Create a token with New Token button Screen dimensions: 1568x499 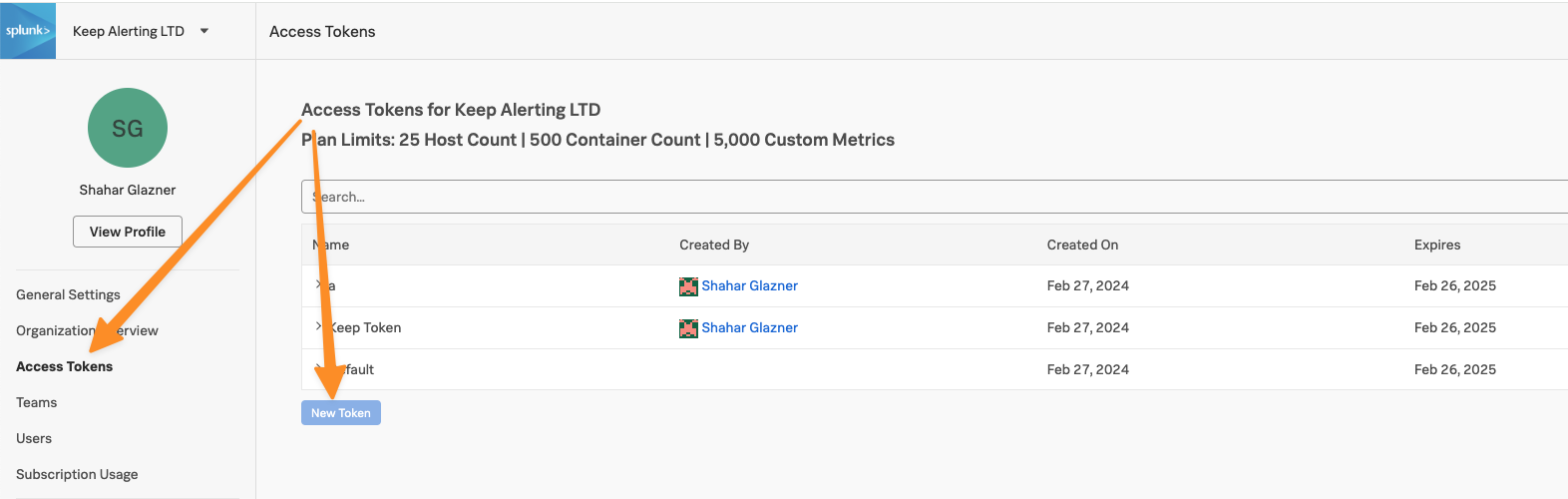pyautogui.click(x=341, y=413)
